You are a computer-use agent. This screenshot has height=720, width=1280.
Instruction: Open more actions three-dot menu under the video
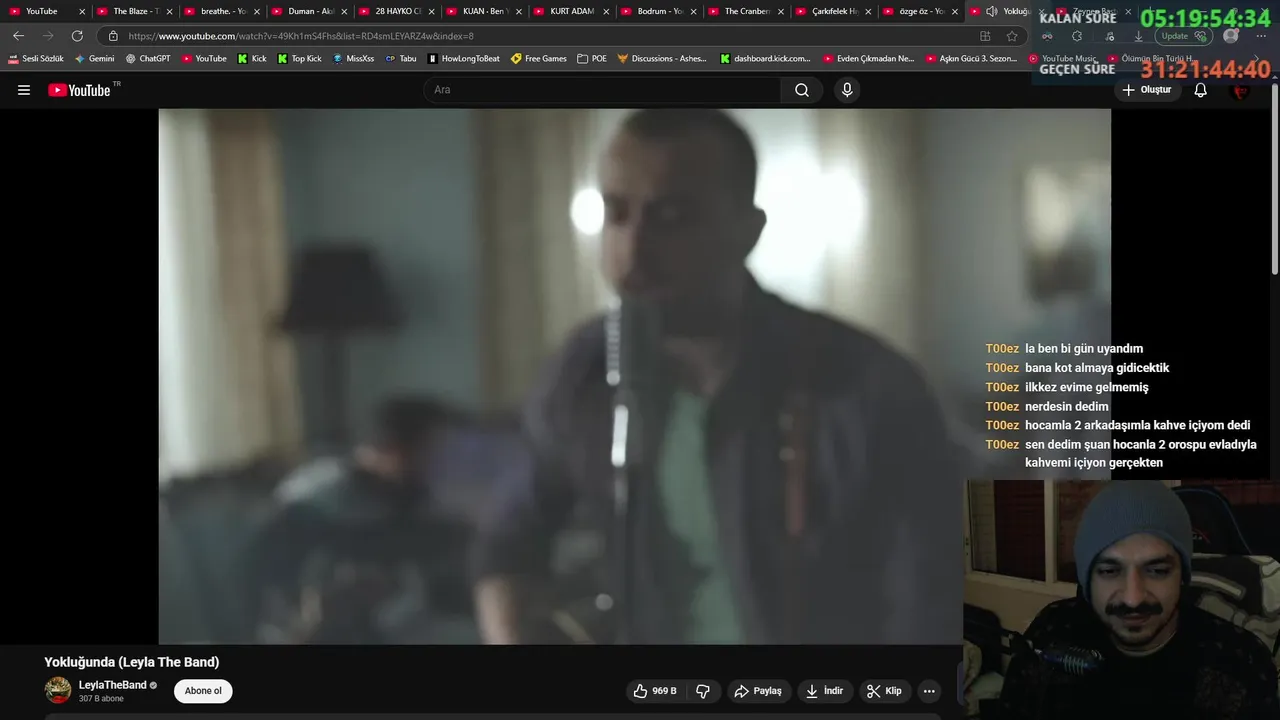tap(929, 691)
